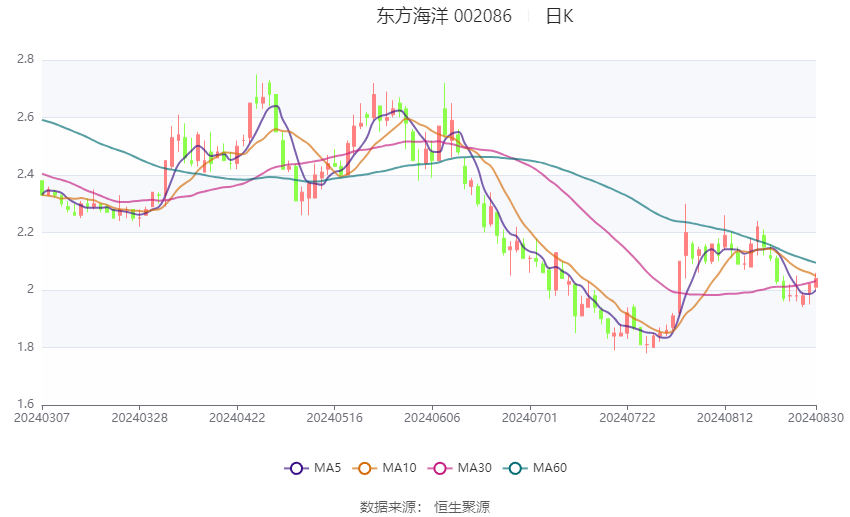Viewport: 850px width, 517px height.
Task: Click the x-axis date label 20240722
Action: 627,418
